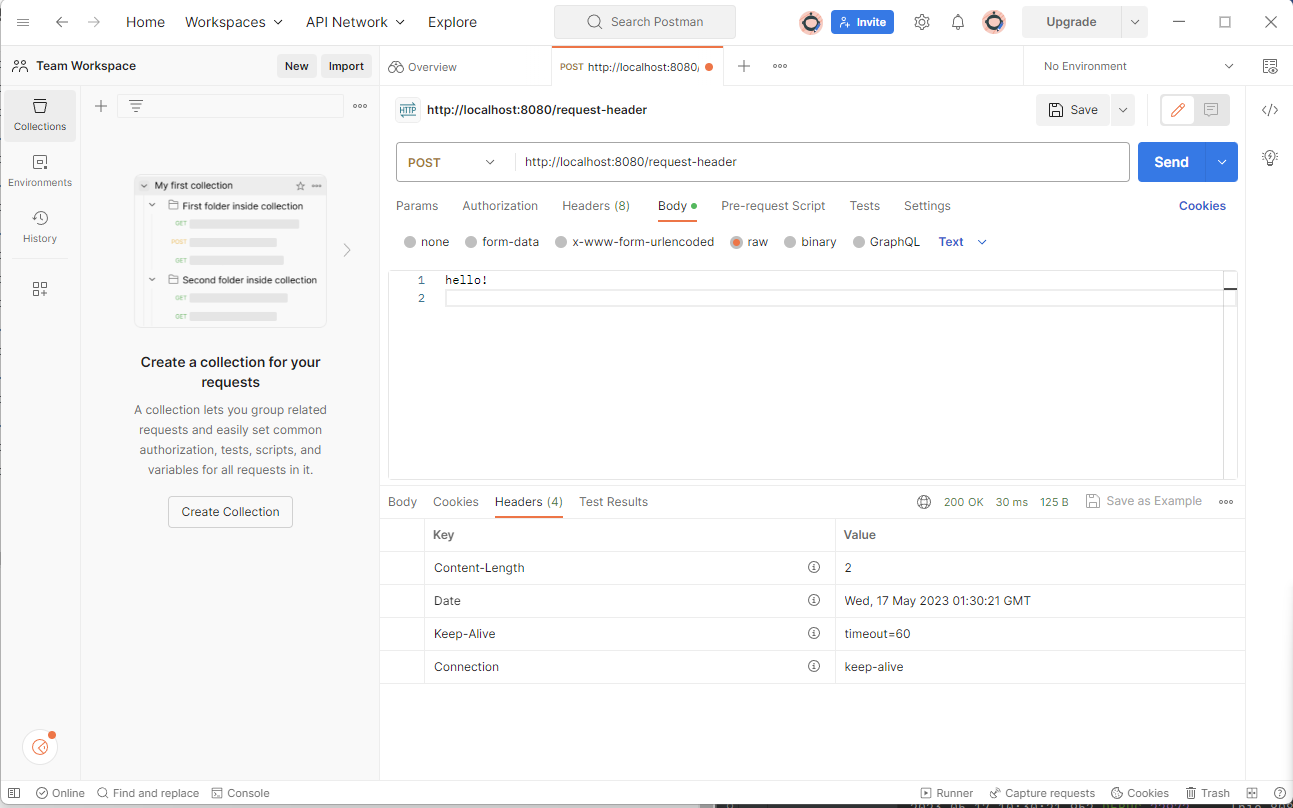Open the user avatar beside Upgrade
The width and height of the screenshot is (1293, 808).
pos(994,22)
